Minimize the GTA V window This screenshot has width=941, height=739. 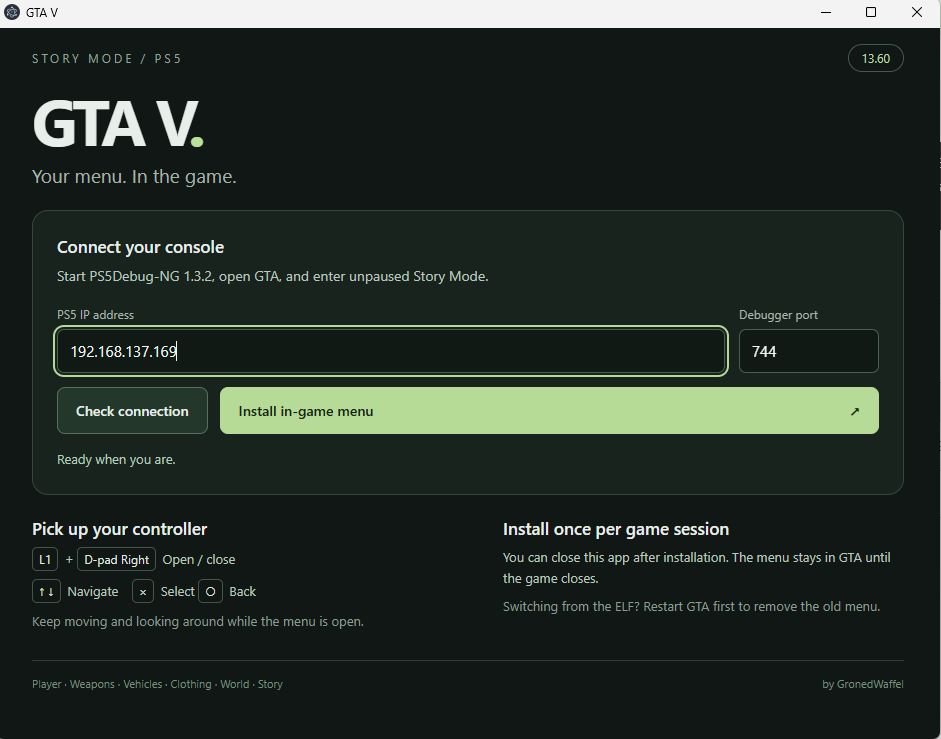click(826, 12)
